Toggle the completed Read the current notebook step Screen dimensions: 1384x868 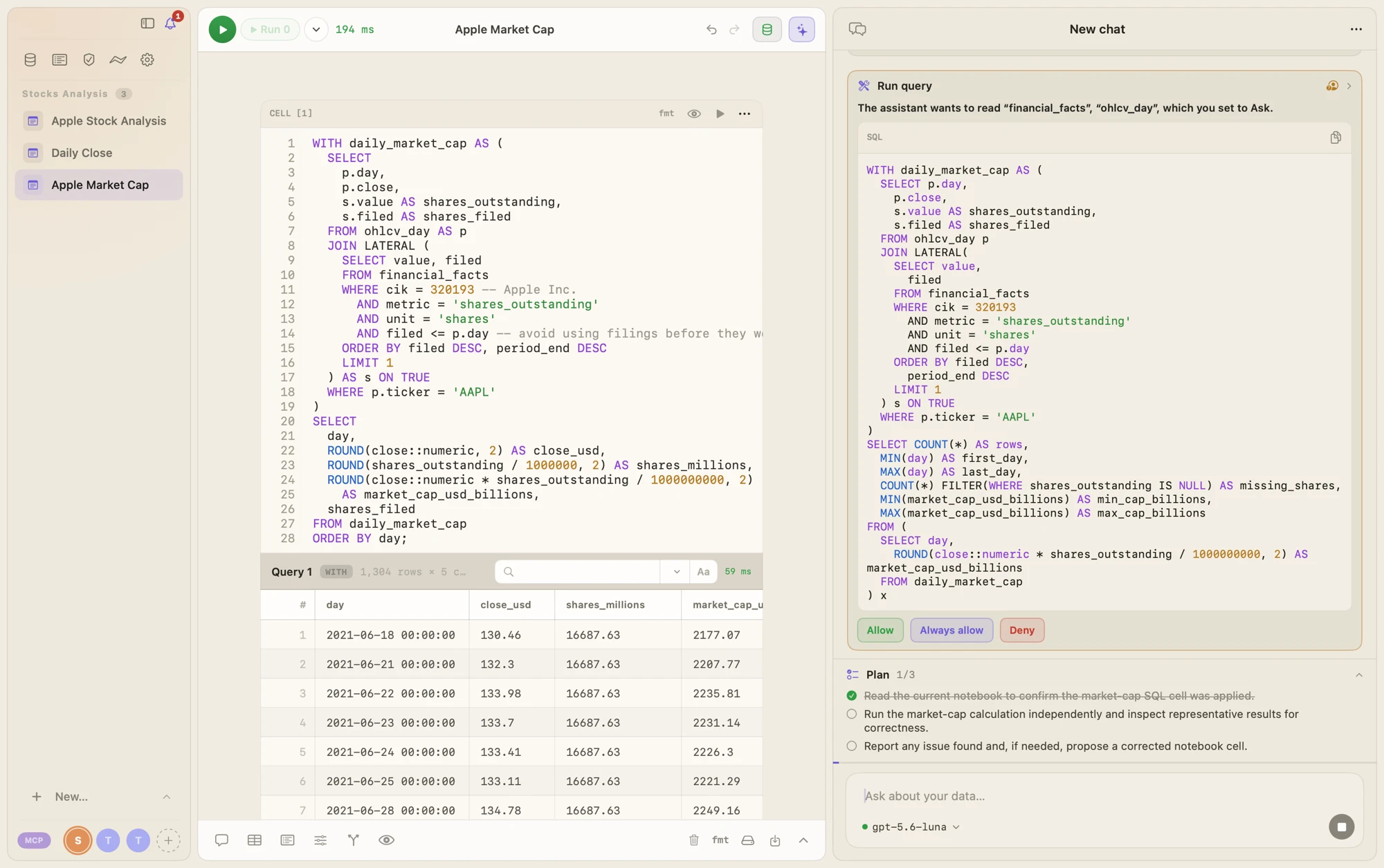click(852, 696)
